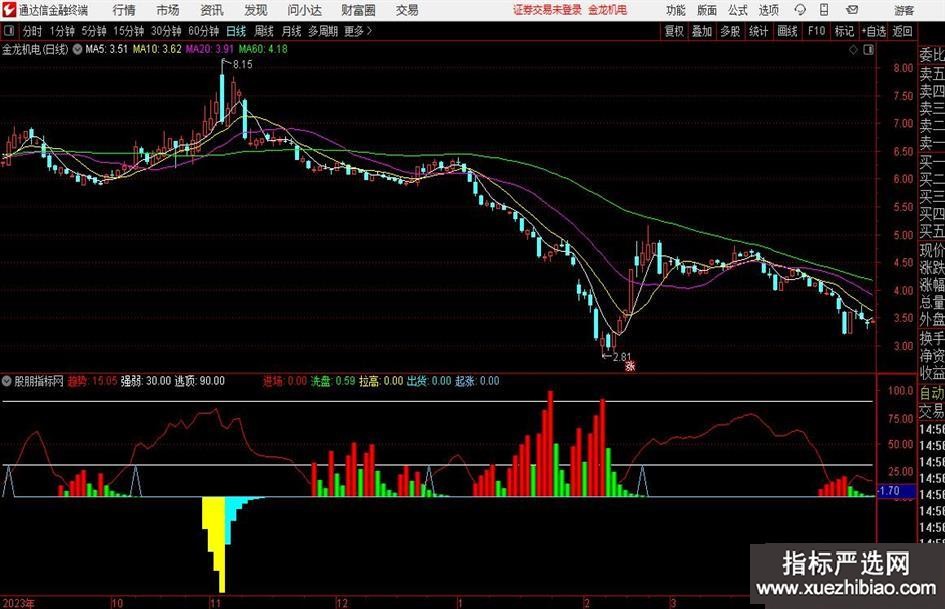Image resolution: width=945 pixels, height=609 pixels.
Task: Click the 通达信 app logo icon
Action: 8,10
